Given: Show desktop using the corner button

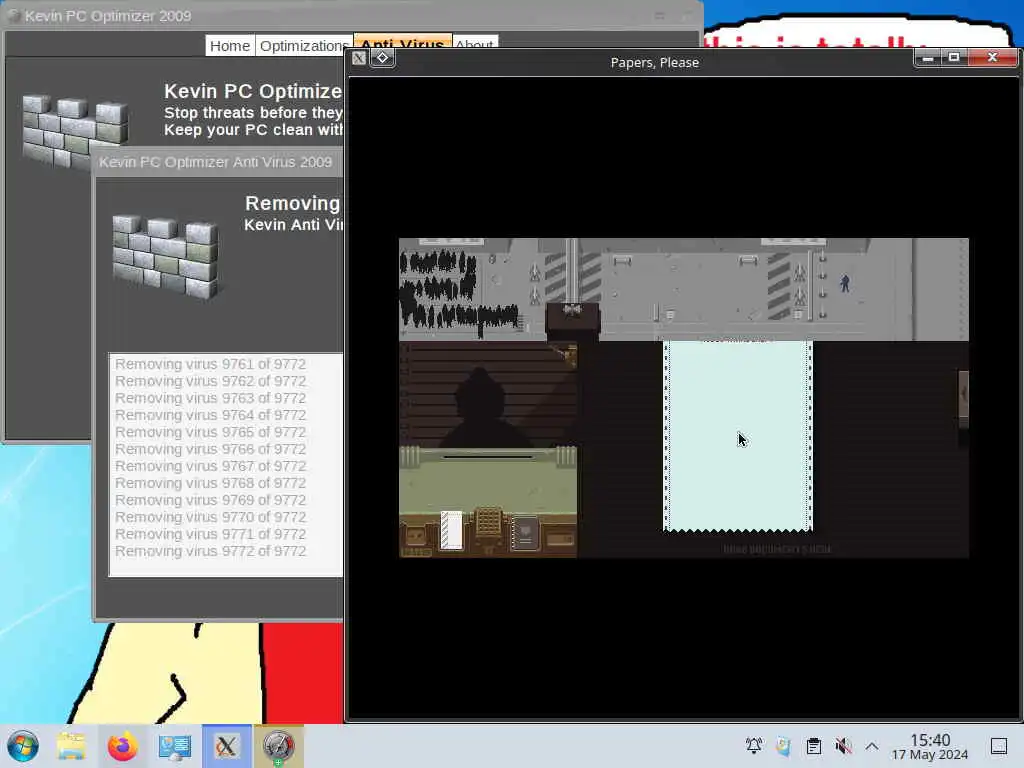Looking at the screenshot, I should point(999,746).
